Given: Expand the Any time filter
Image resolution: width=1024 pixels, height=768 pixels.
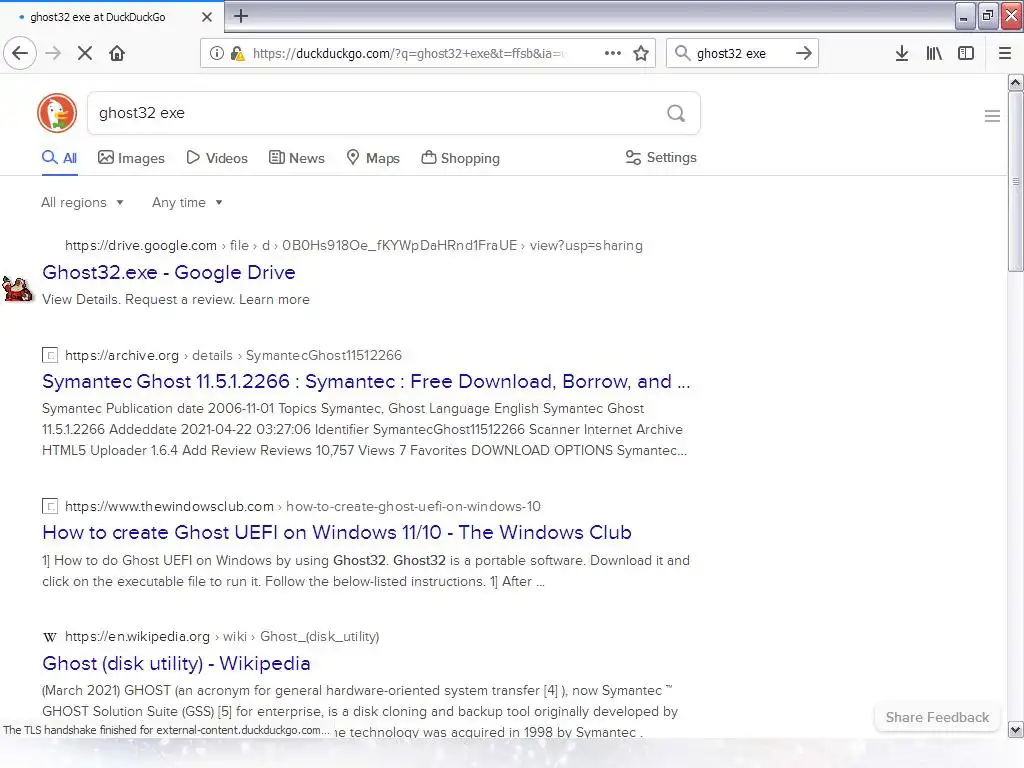Looking at the screenshot, I should (x=187, y=202).
